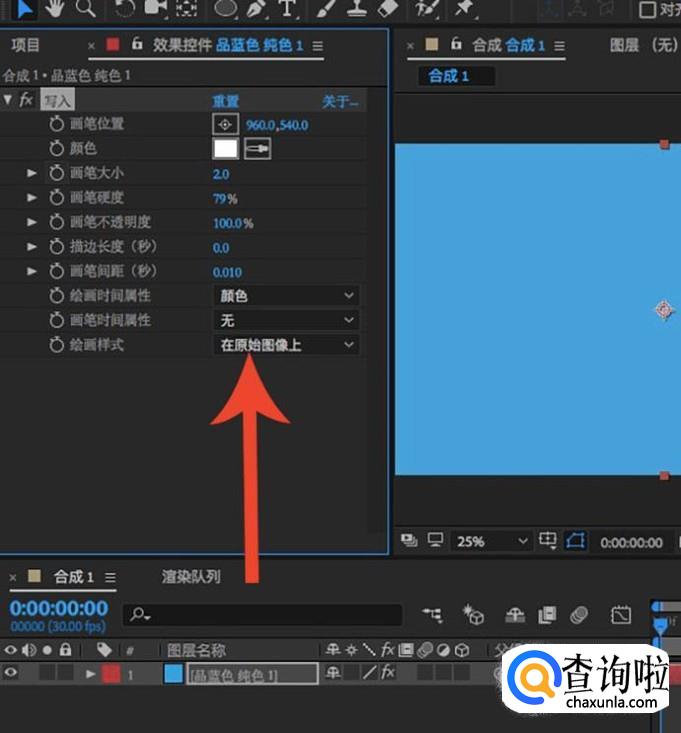Switch to the 项目 panel tab
The image size is (681, 733).
click(25, 45)
